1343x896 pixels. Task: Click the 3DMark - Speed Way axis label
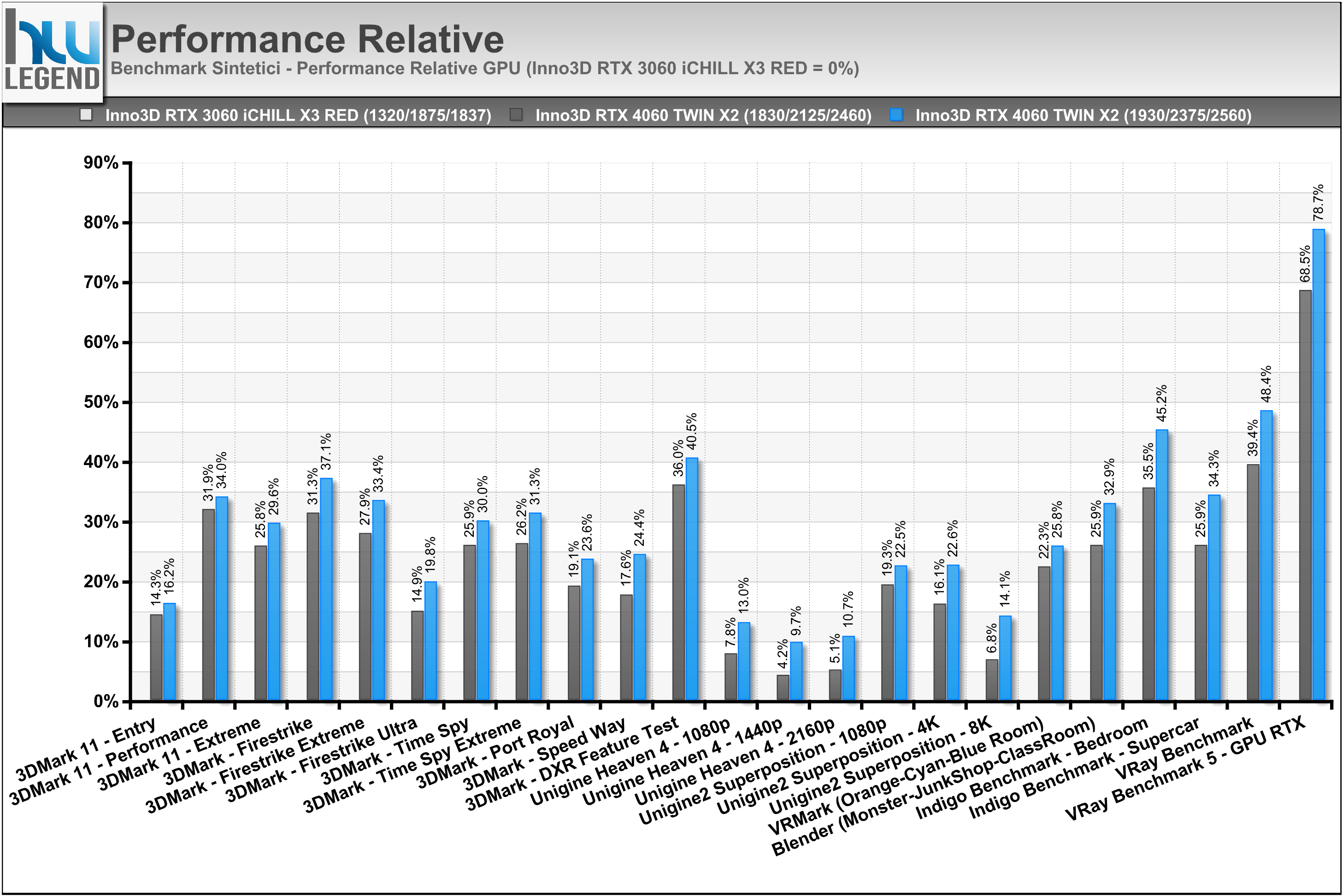tap(545, 755)
